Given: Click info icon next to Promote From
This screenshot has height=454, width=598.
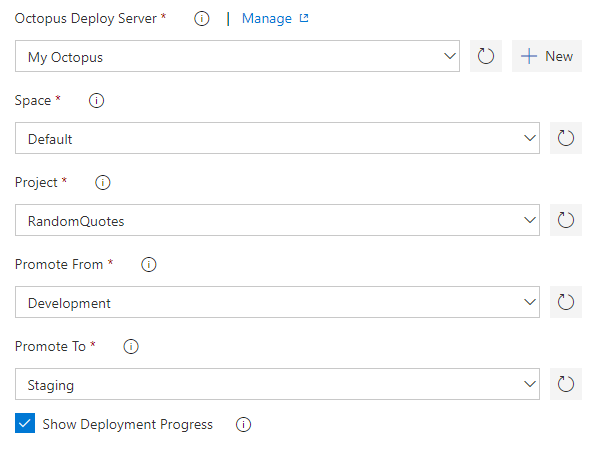Looking at the screenshot, I should tap(149, 264).
